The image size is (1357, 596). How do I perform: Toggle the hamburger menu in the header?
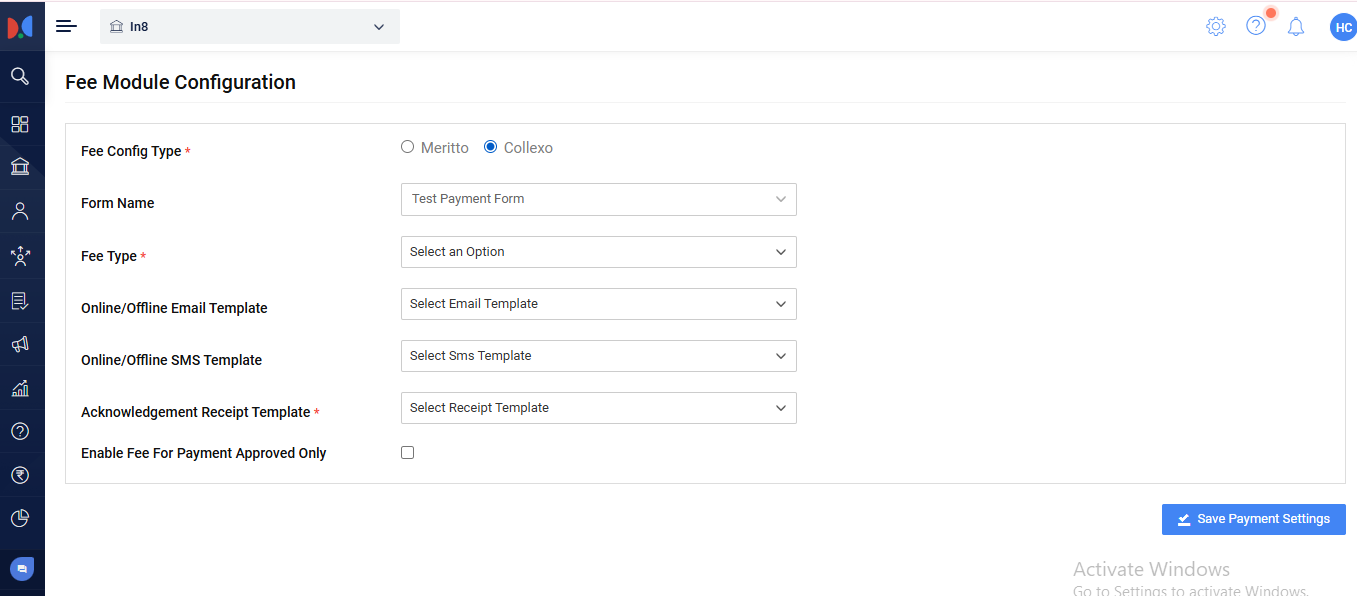[66, 26]
